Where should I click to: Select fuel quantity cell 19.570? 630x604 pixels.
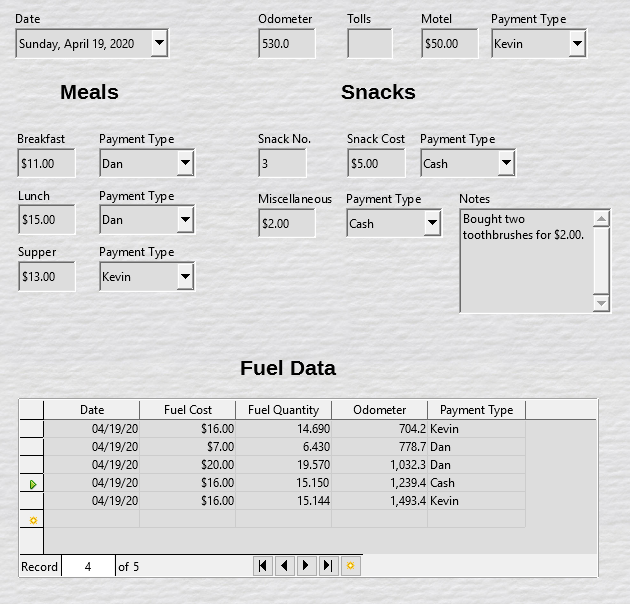[x=284, y=465]
